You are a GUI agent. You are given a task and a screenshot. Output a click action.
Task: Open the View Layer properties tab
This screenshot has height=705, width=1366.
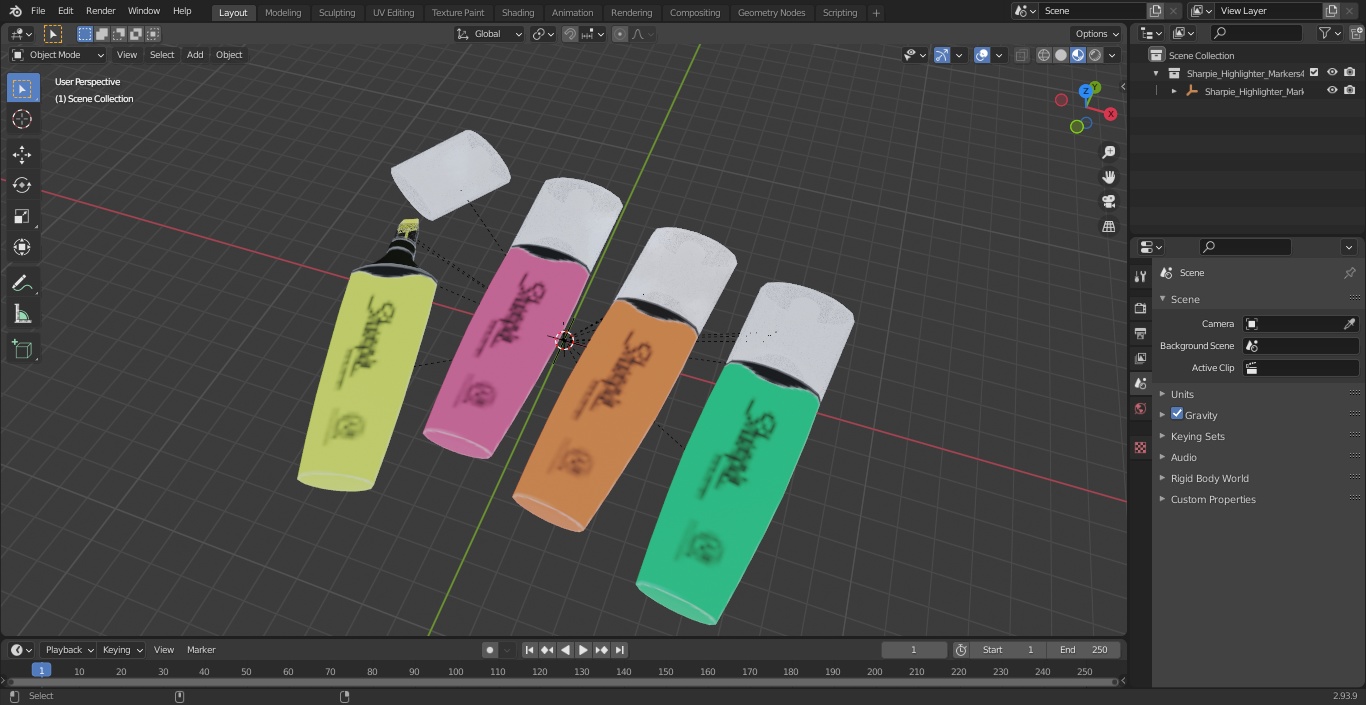tap(1140, 358)
